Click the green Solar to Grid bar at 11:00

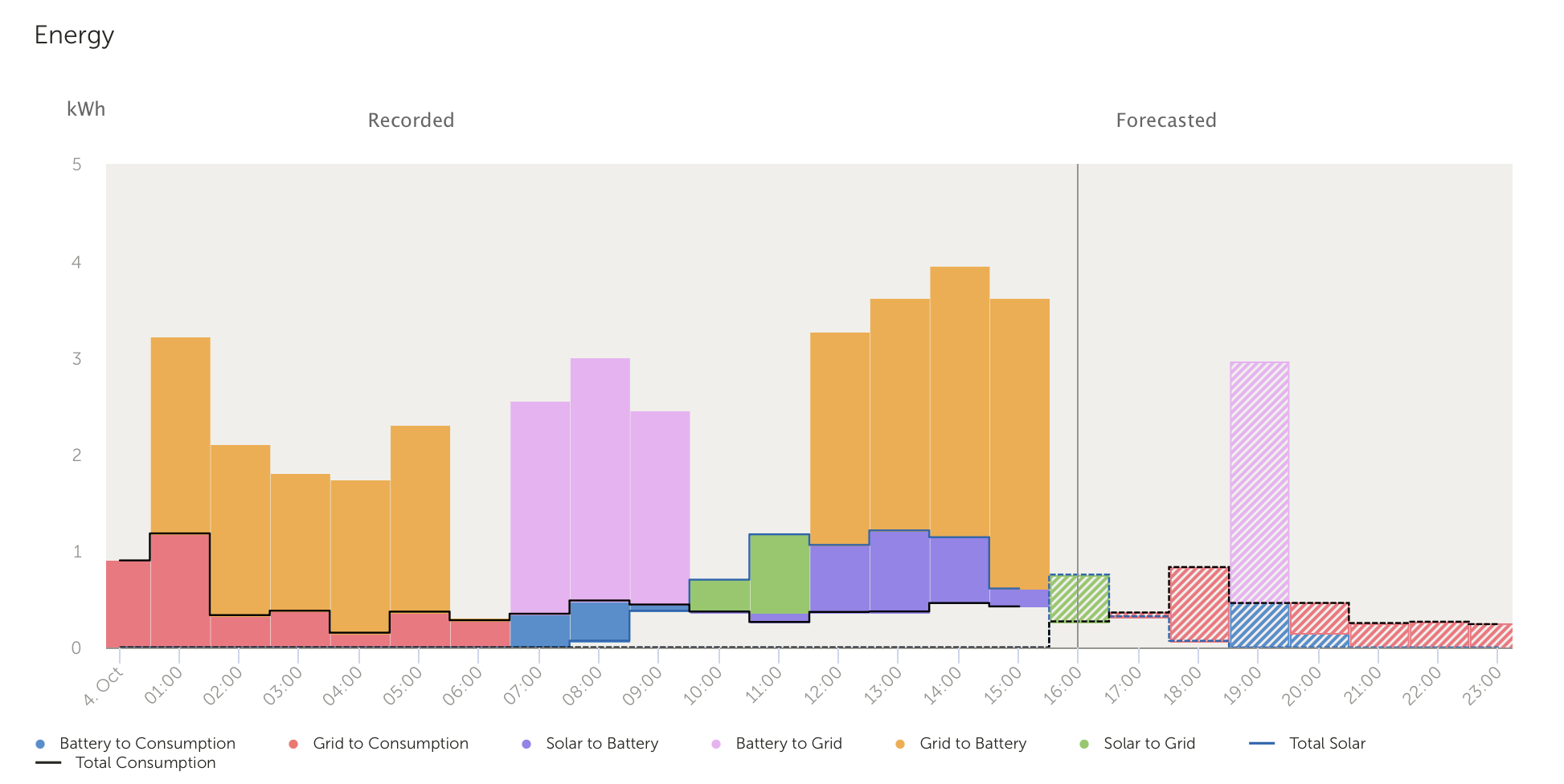(780, 574)
